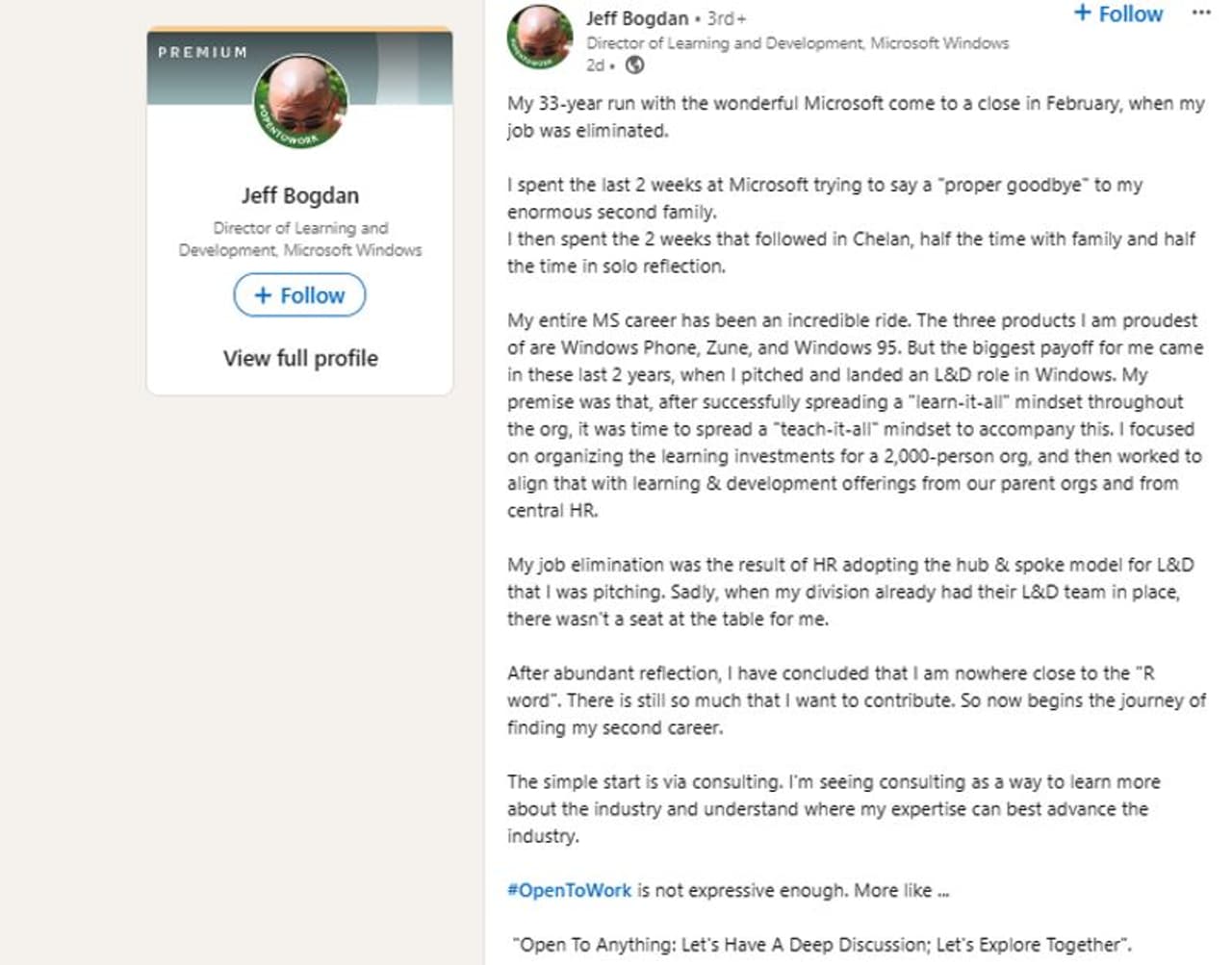Open the View full profile link

click(x=300, y=358)
